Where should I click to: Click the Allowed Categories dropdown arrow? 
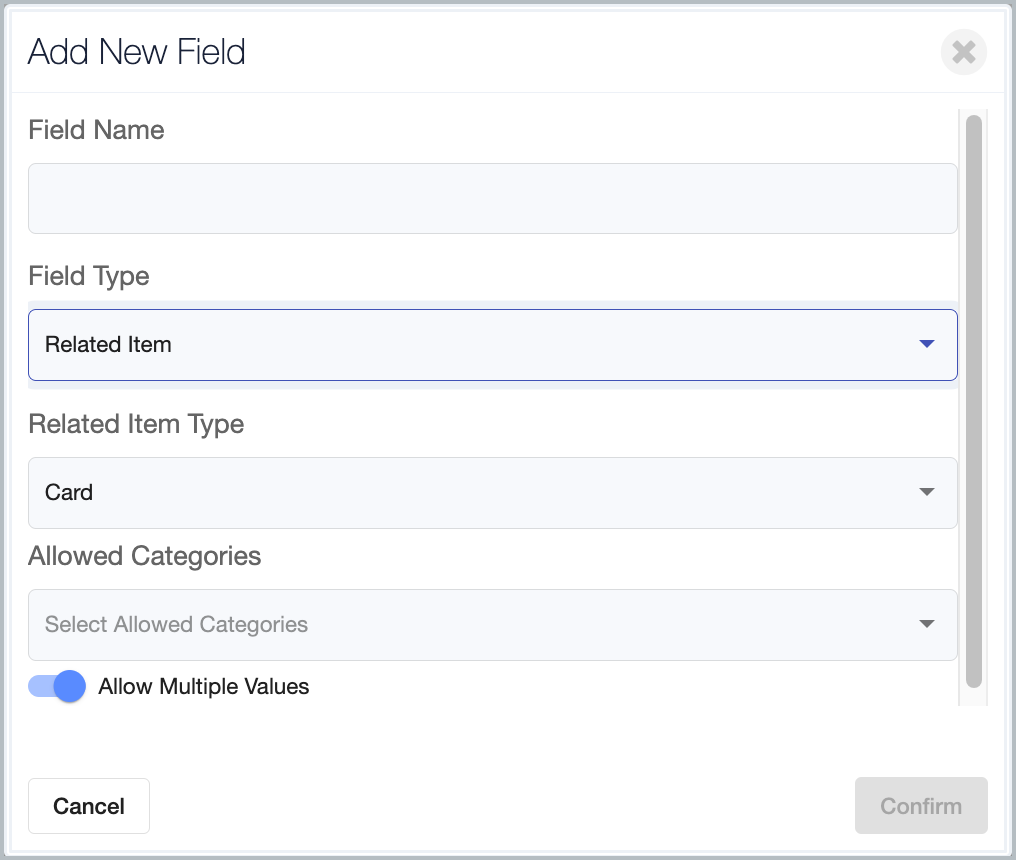click(926, 625)
